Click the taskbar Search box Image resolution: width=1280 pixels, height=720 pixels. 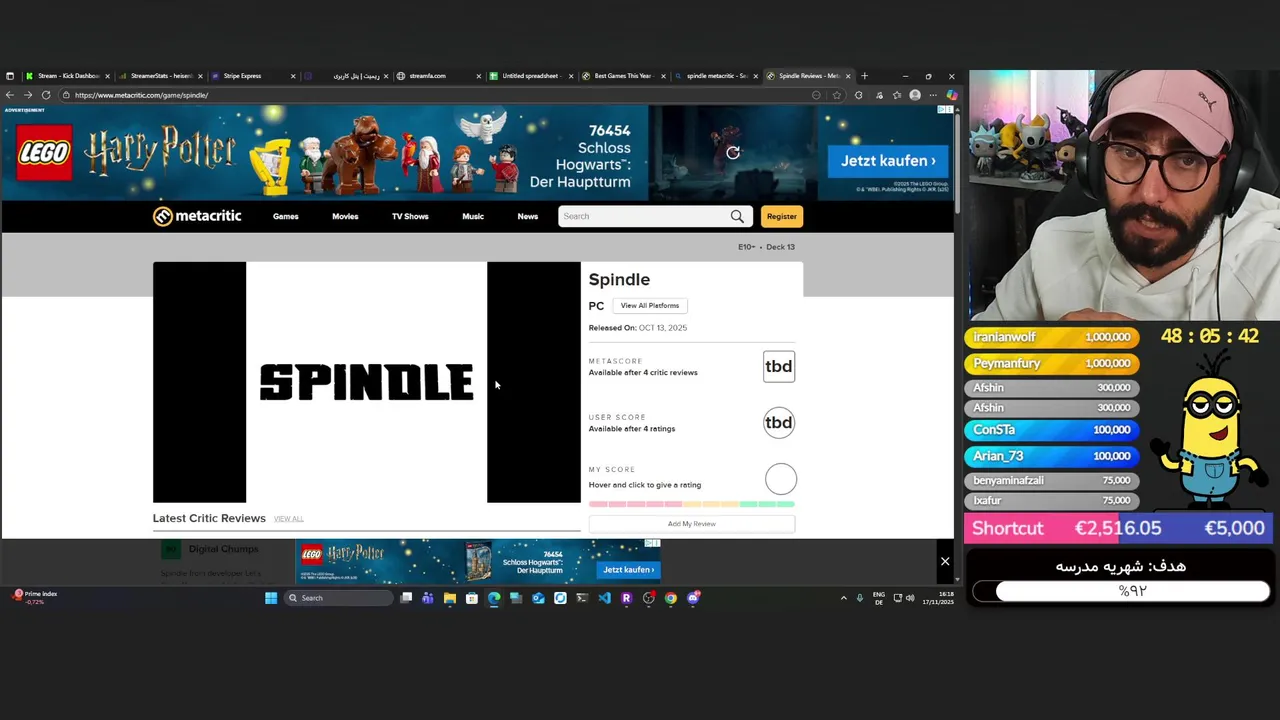[338, 598]
